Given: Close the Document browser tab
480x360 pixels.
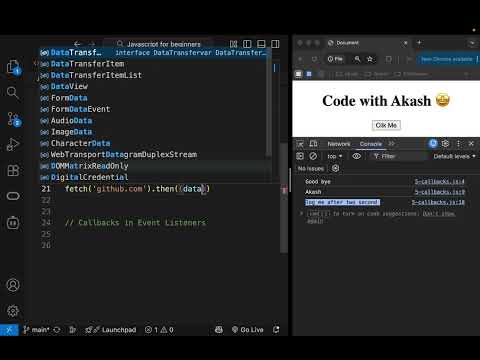Looking at the screenshot, I should pyautogui.click(x=405, y=43).
